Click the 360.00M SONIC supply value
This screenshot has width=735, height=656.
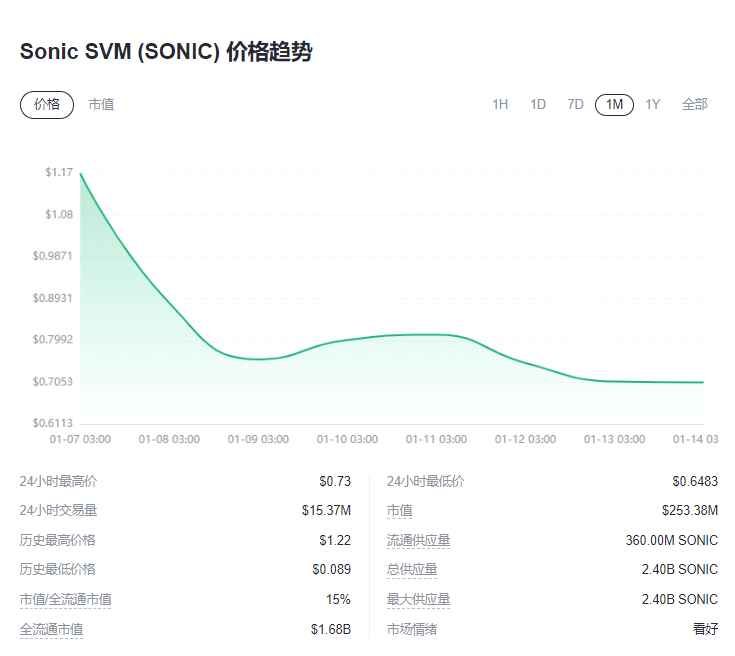pyautogui.click(x=672, y=541)
